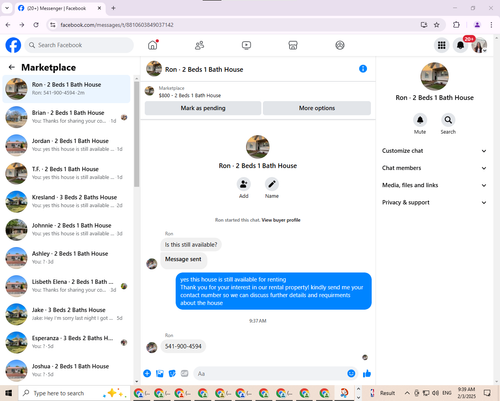Image resolution: width=500 pixels, height=401 pixels.
Task: Open the Groups icon in top navigation
Action: [340, 45]
